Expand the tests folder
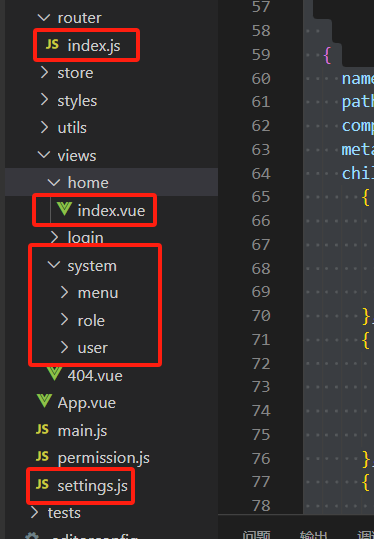The image size is (374, 539). (34, 512)
